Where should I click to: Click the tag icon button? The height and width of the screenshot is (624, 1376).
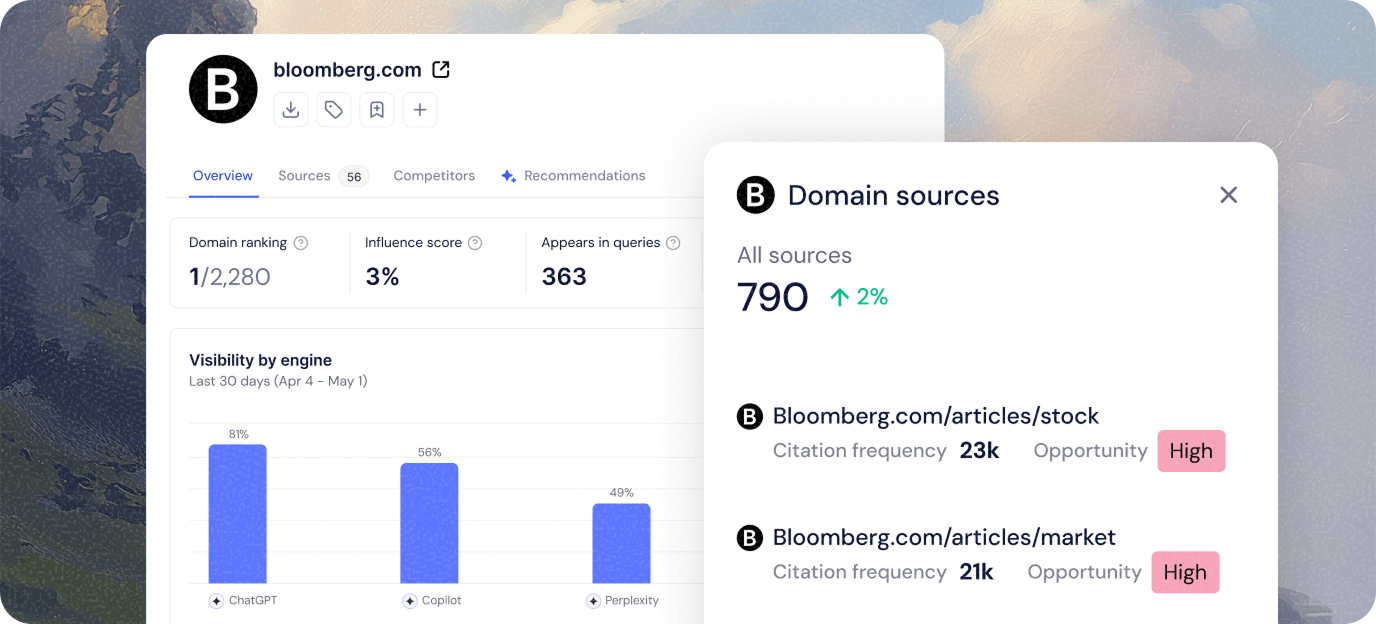[334, 110]
